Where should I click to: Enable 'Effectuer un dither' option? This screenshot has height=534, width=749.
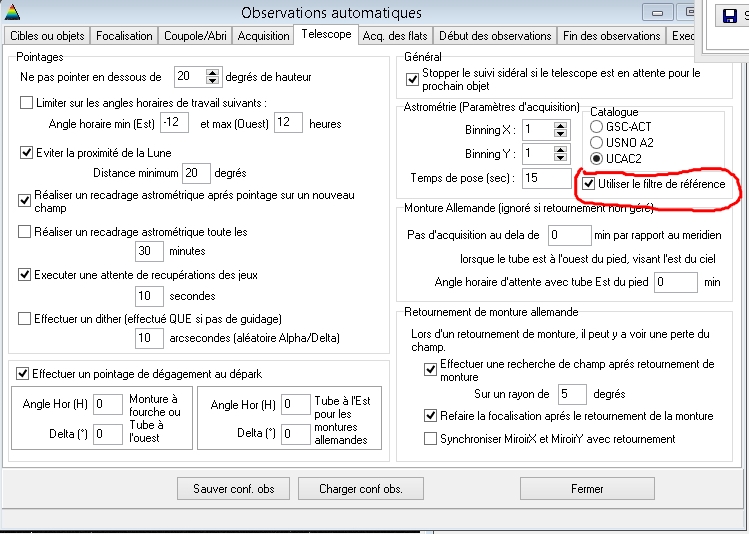point(27,318)
